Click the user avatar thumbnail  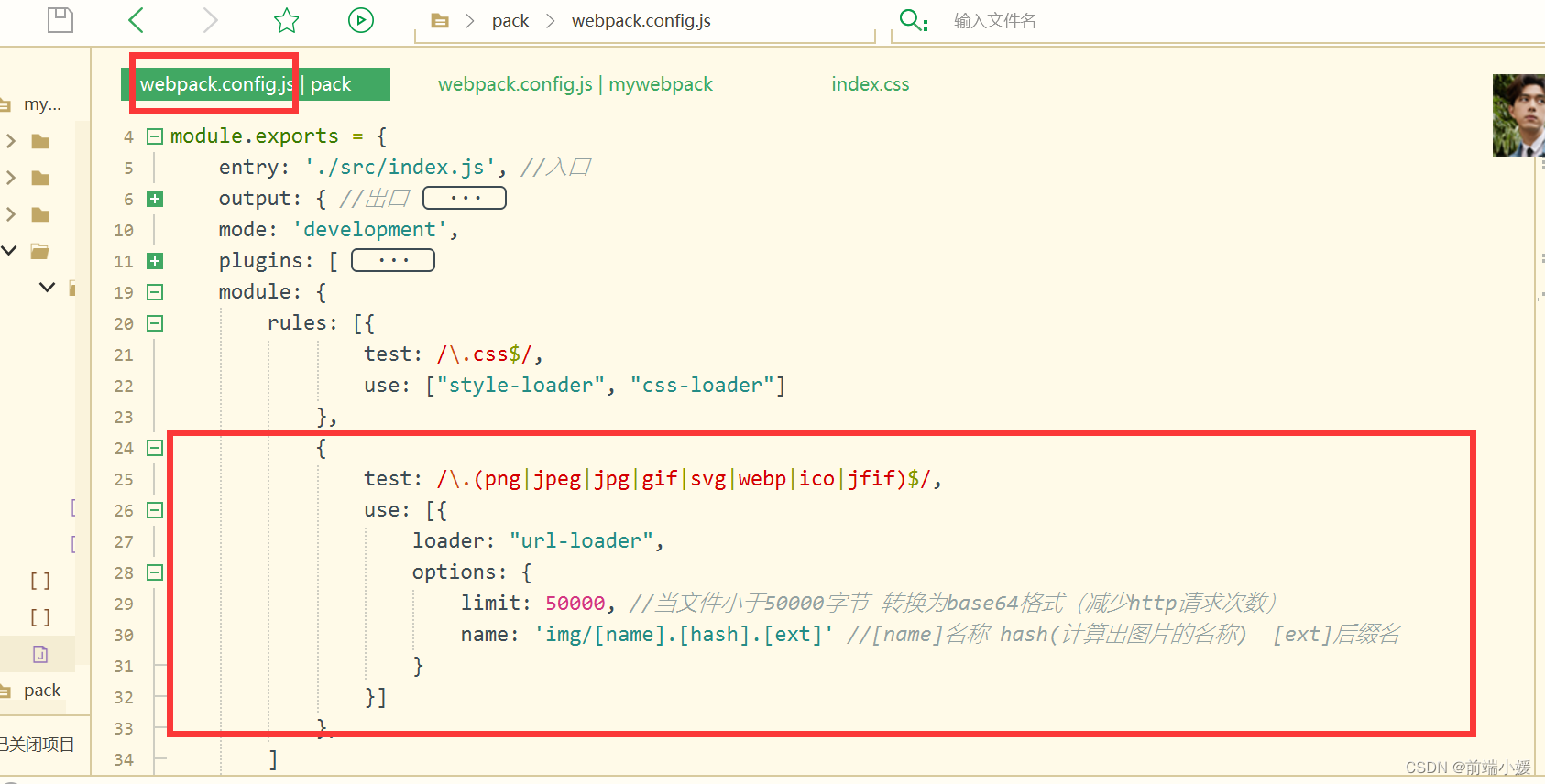[1518, 115]
